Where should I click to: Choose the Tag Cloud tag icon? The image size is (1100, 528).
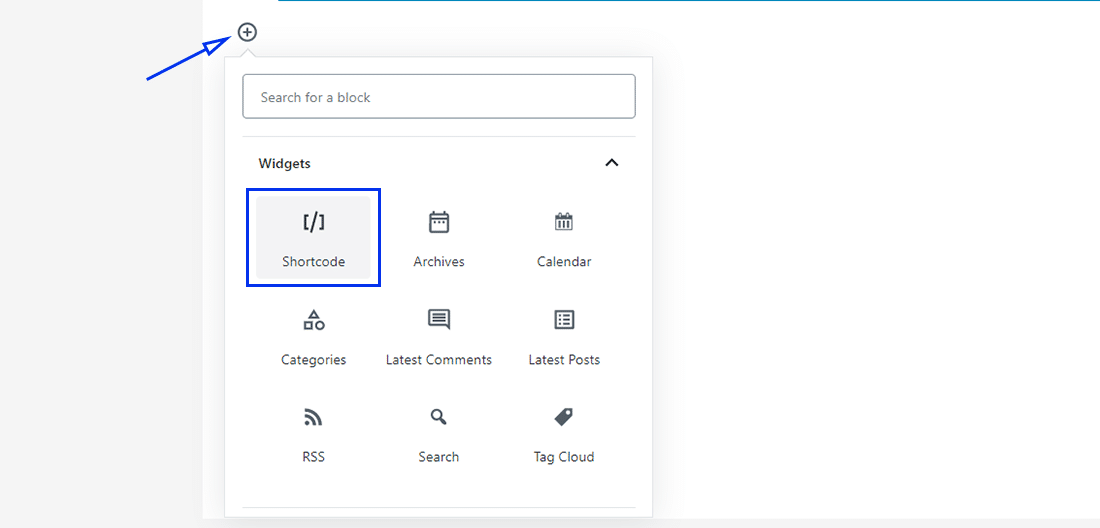pyautogui.click(x=564, y=417)
